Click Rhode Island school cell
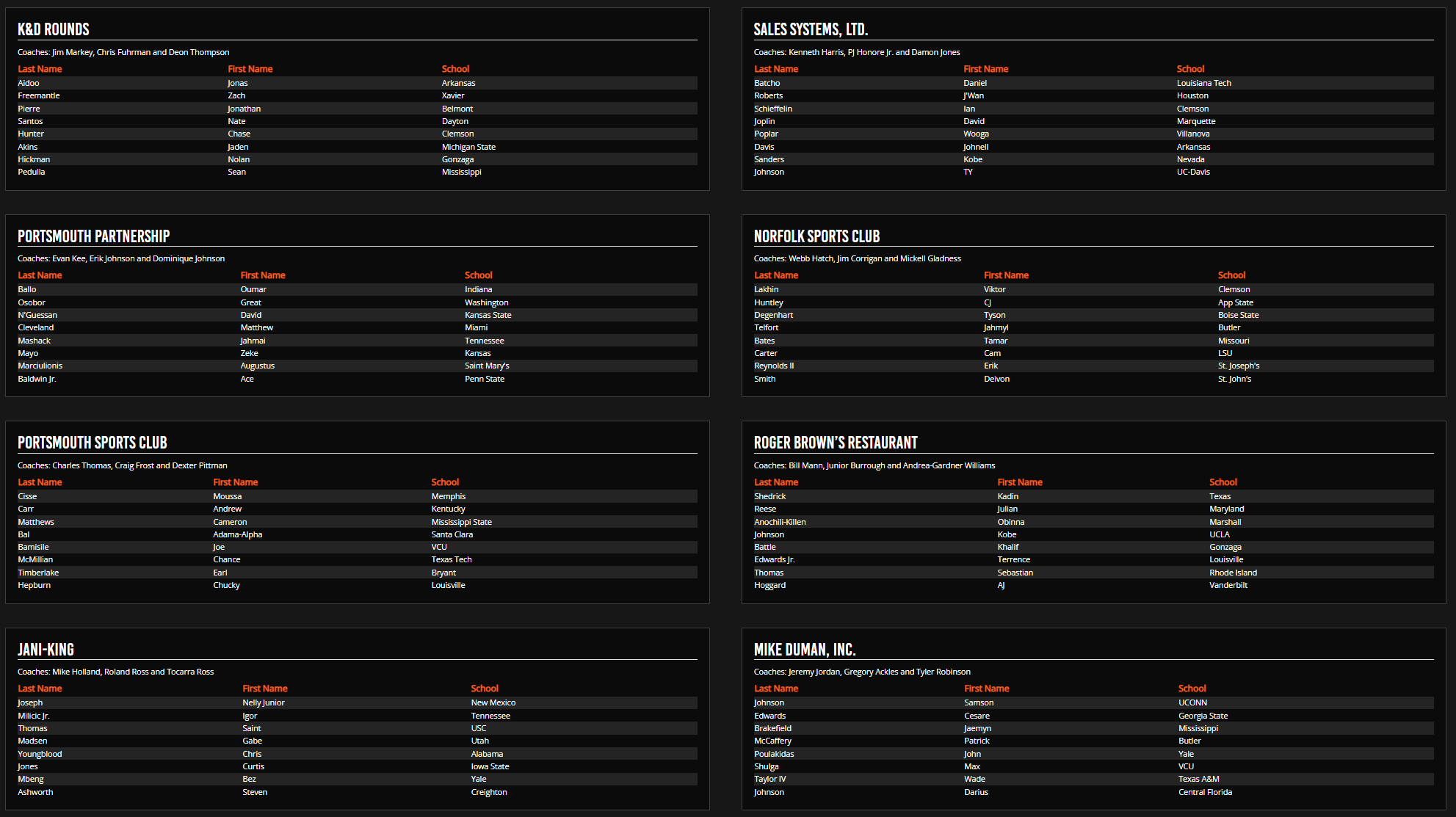The image size is (1456, 817). [x=1234, y=573]
